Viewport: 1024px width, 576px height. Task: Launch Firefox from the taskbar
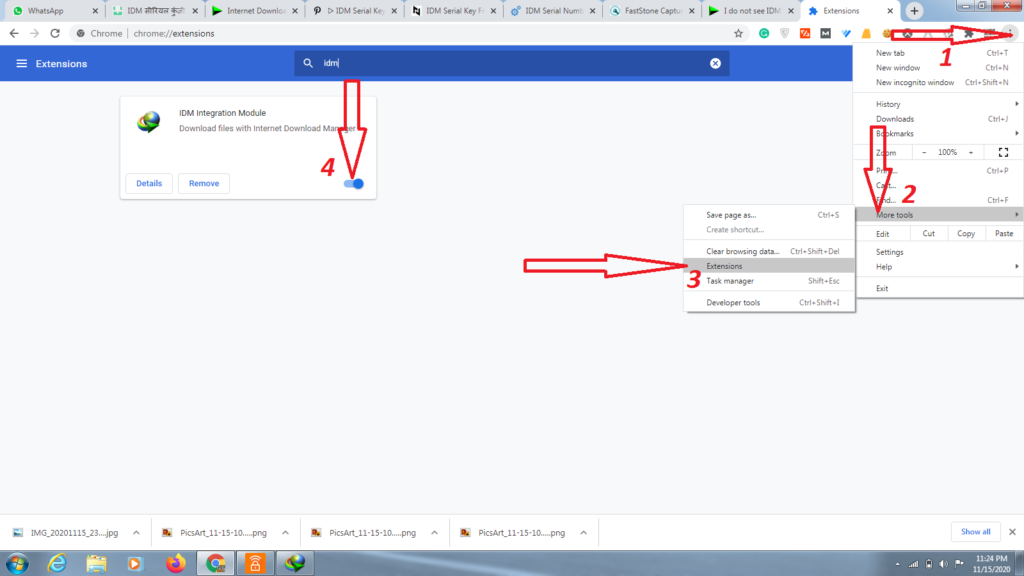click(x=175, y=563)
